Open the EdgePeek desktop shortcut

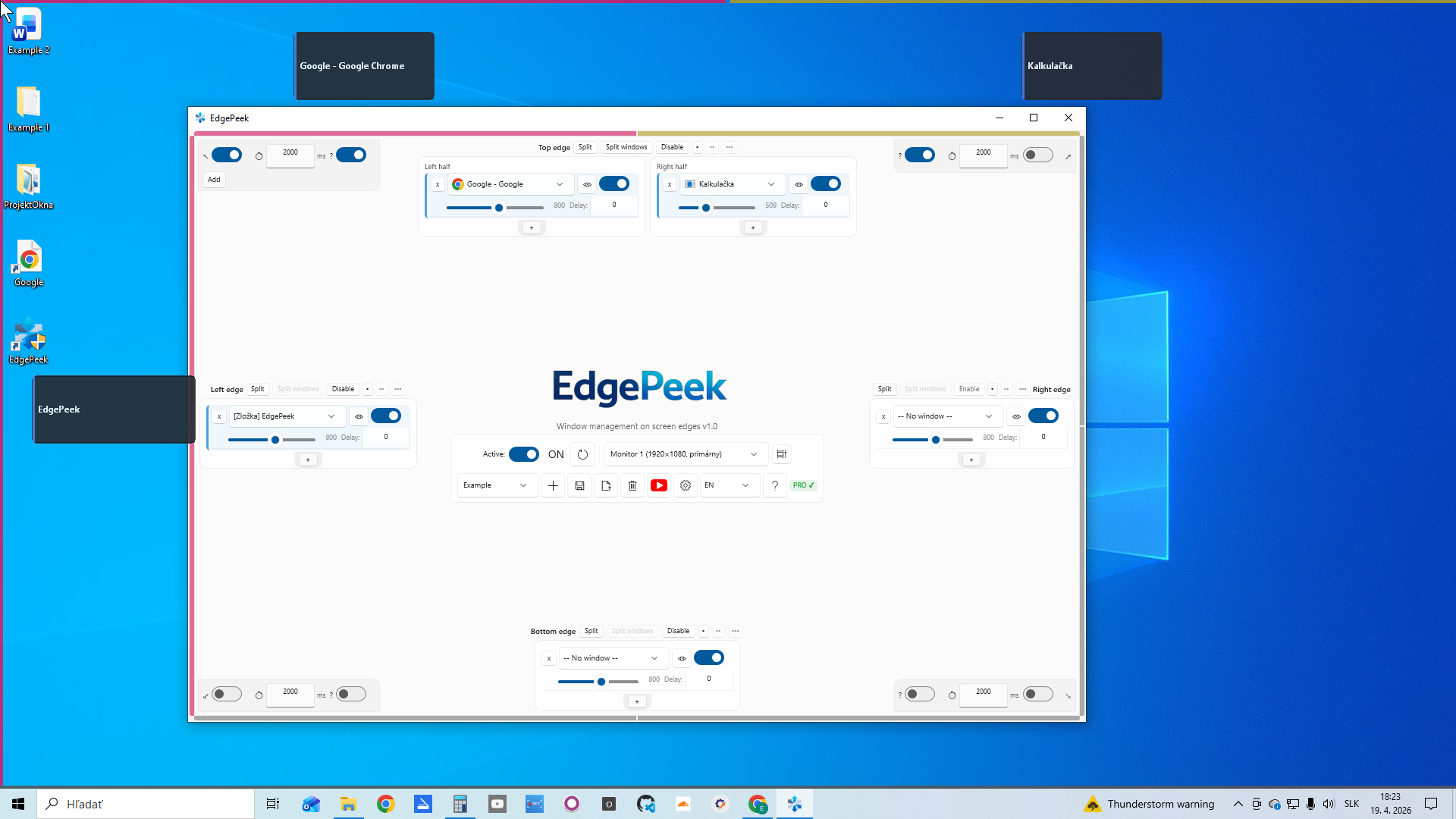29,342
